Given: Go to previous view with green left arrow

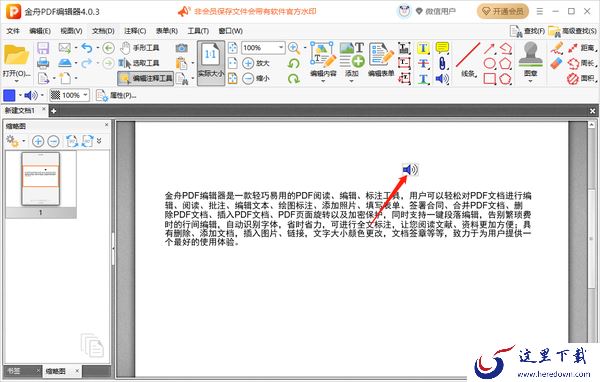Looking at the screenshot, I should coord(108,48).
